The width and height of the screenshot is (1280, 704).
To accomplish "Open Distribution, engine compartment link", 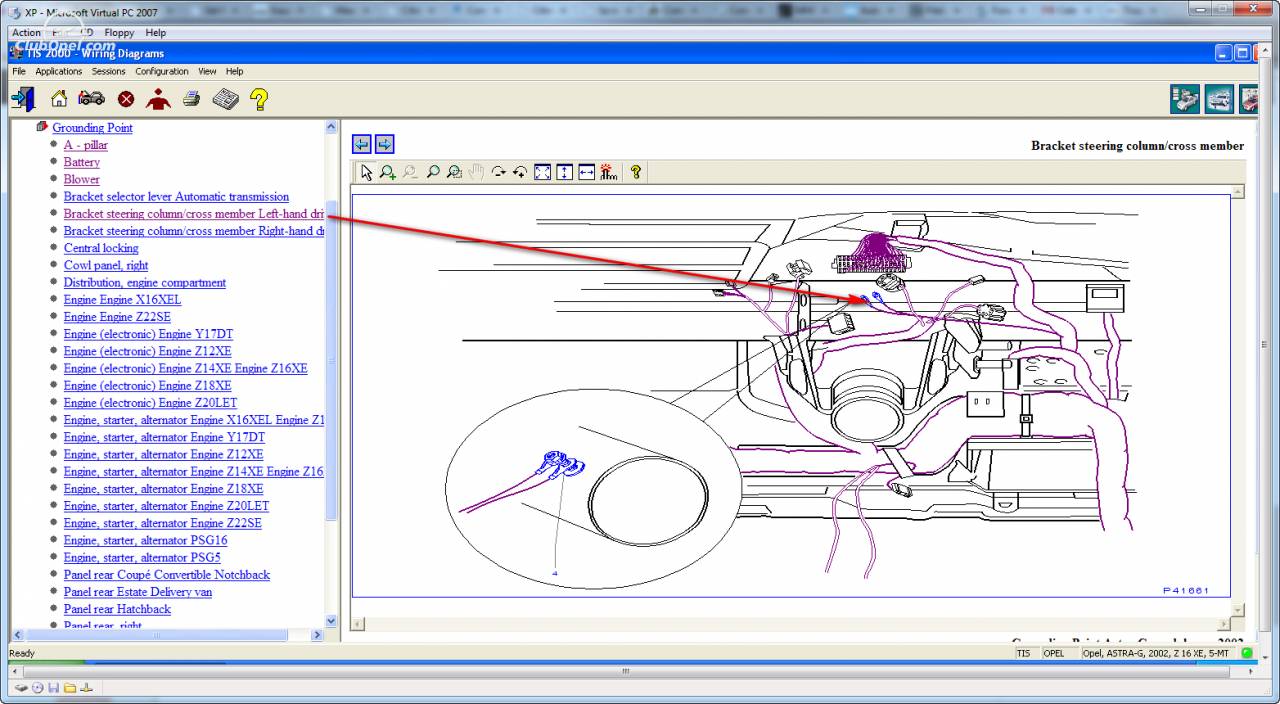I will pos(145,283).
